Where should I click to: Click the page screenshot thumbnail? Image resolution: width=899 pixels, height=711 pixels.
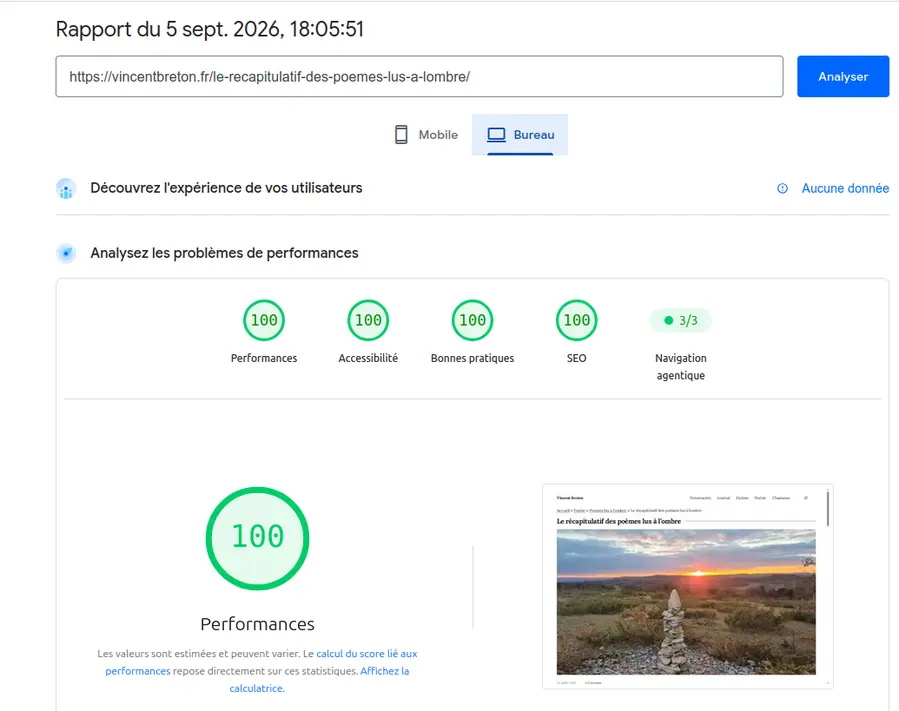tap(687, 586)
